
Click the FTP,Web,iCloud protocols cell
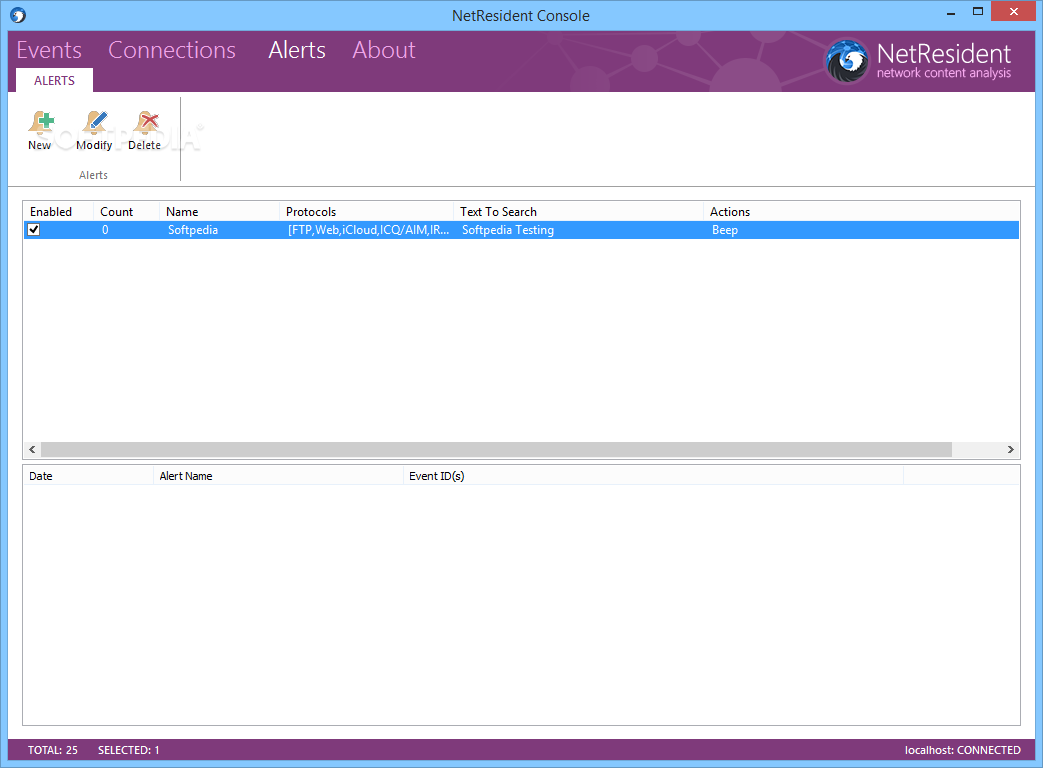[x=369, y=230]
